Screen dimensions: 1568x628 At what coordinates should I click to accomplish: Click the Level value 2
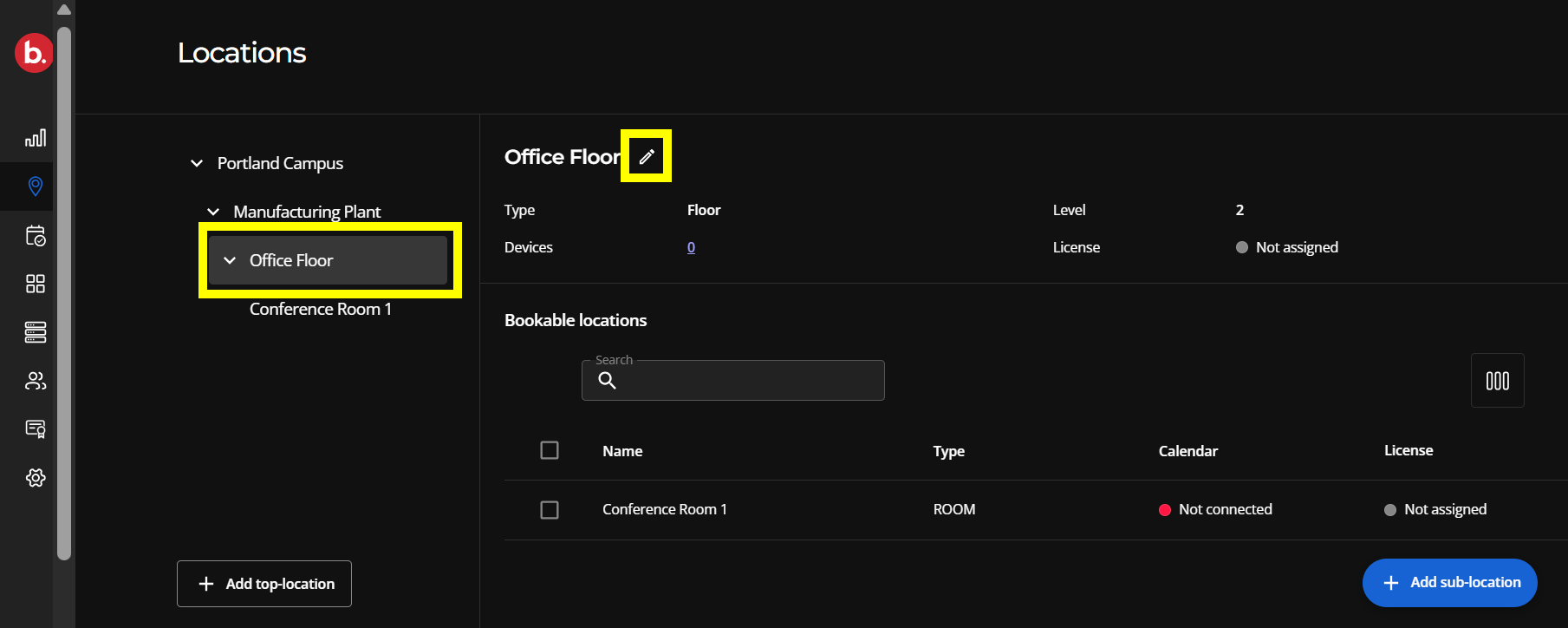click(1239, 210)
